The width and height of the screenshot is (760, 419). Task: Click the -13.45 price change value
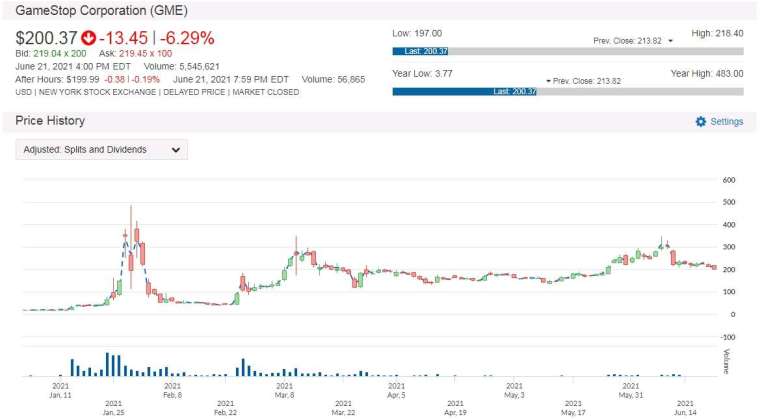[123, 38]
